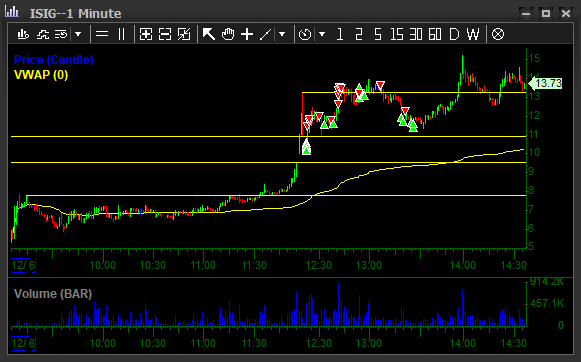Click the circled X clear icon
This screenshot has height=362, width=581.
tap(498, 34)
